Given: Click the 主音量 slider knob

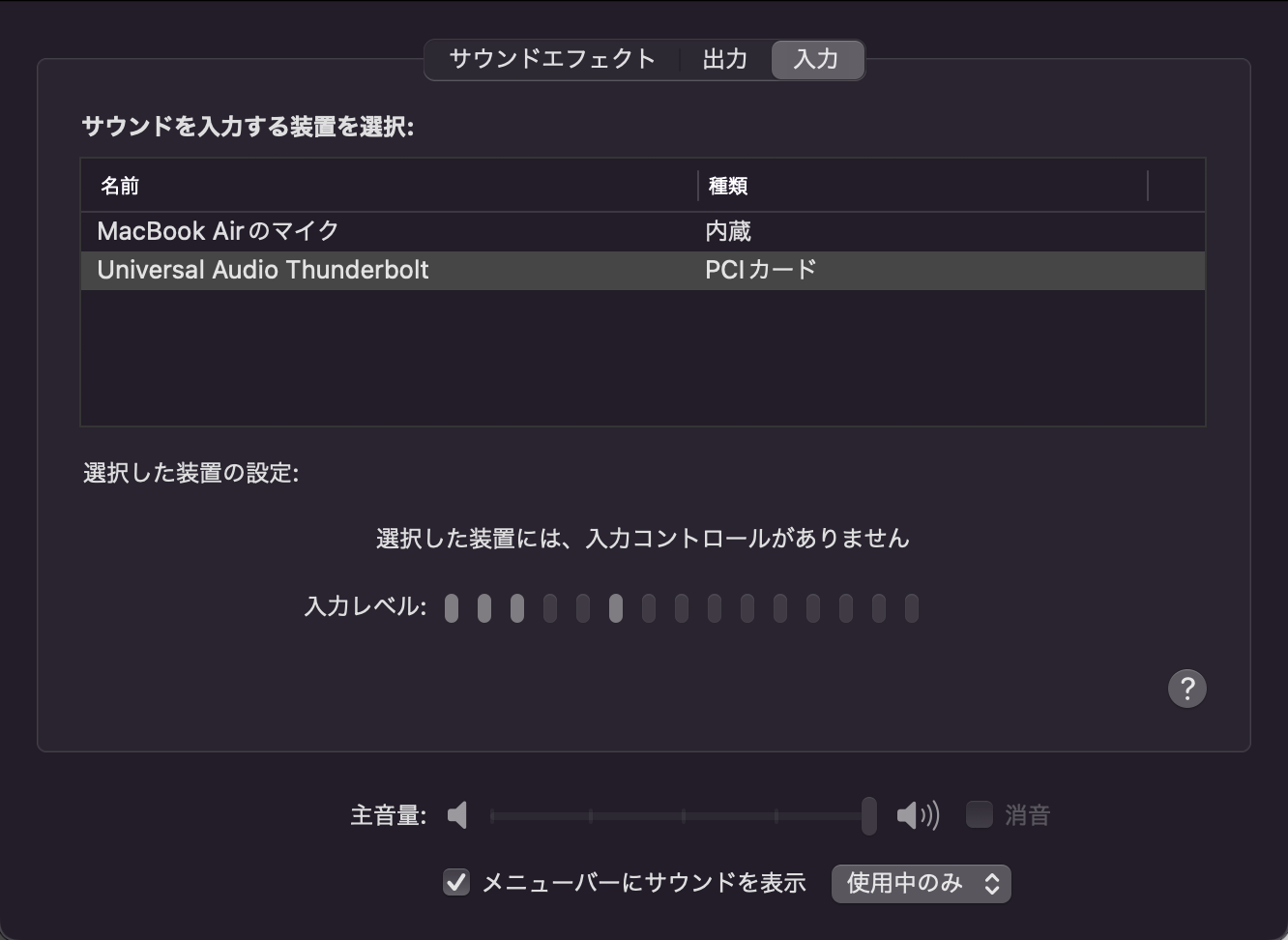Looking at the screenshot, I should pos(869,815).
